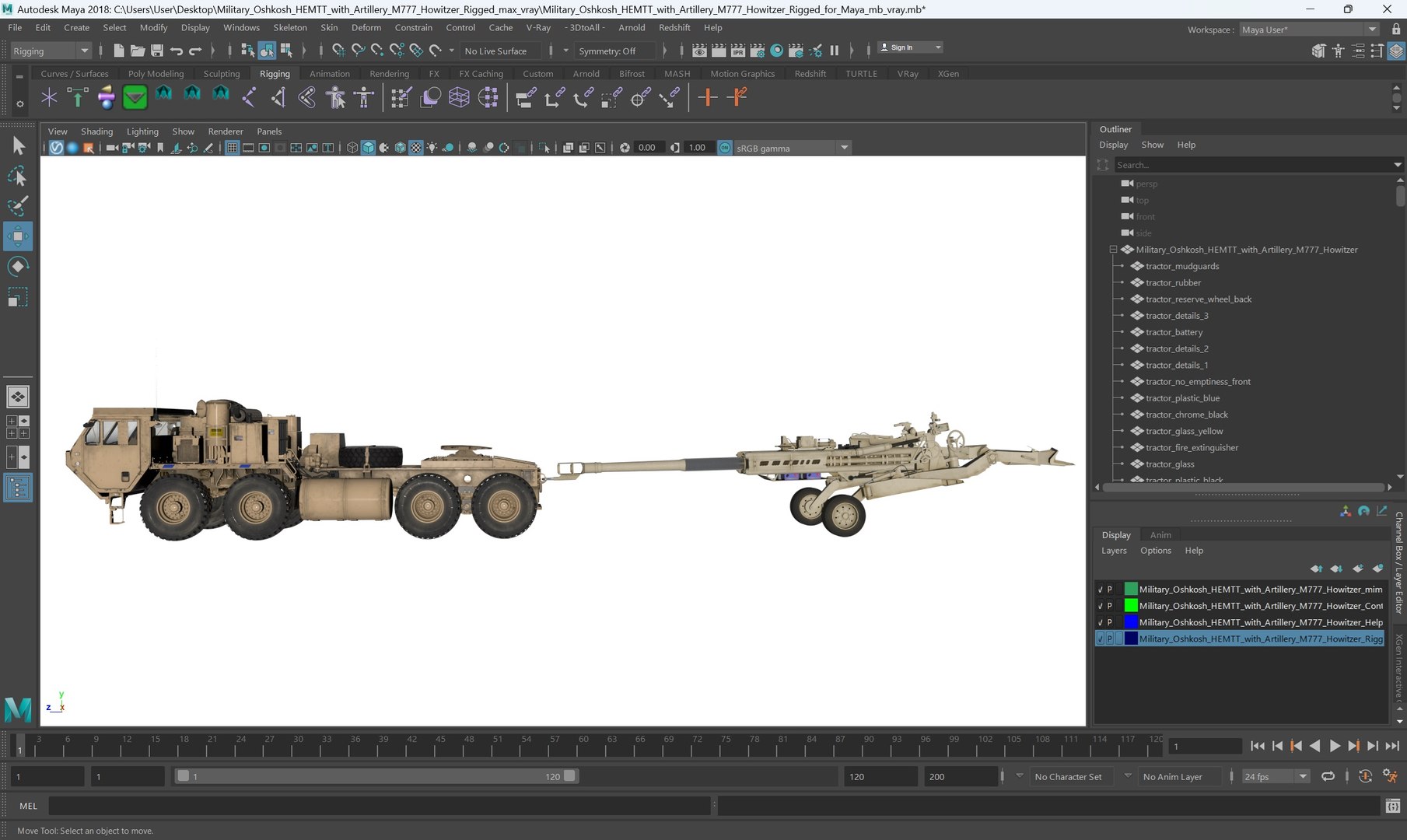The width and height of the screenshot is (1407, 840).
Task: Open the Workspace Maya User dropdown
Action: click(1309, 30)
